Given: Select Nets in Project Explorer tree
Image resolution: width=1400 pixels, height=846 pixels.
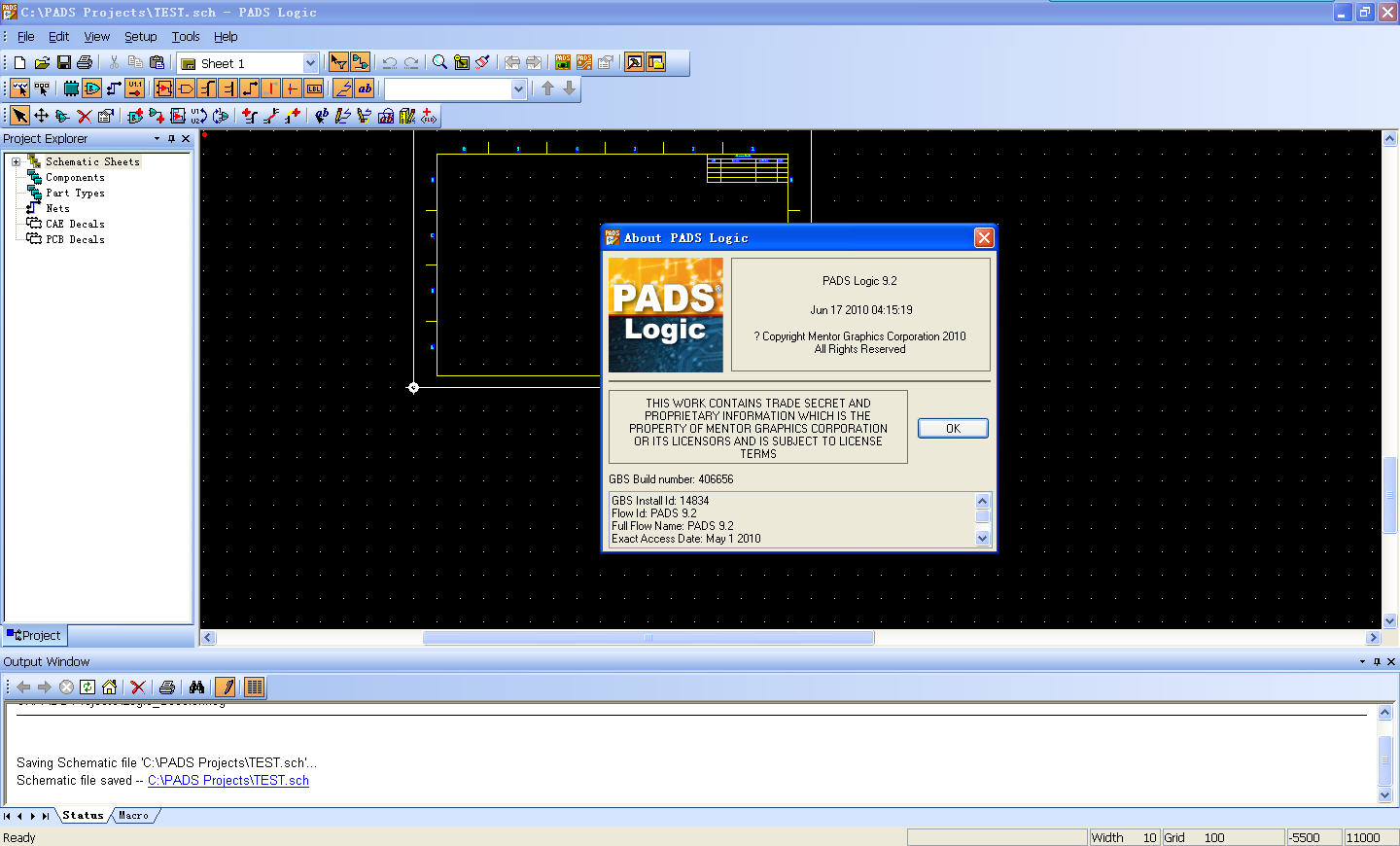Looking at the screenshot, I should click(x=57, y=208).
